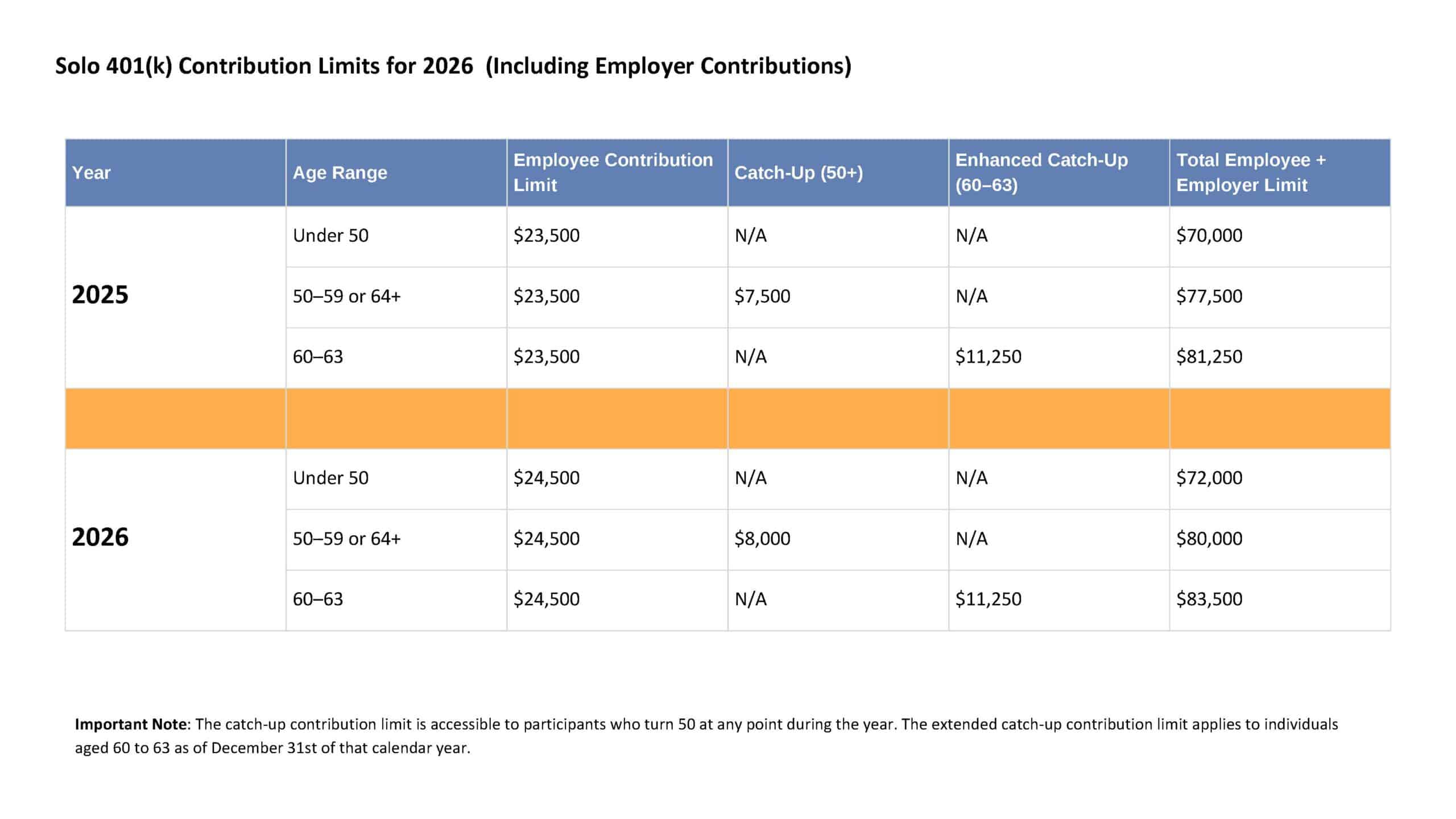The image size is (1456, 819).
Task: Select the 2026 Under 50 age range cell
Action: click(330, 478)
